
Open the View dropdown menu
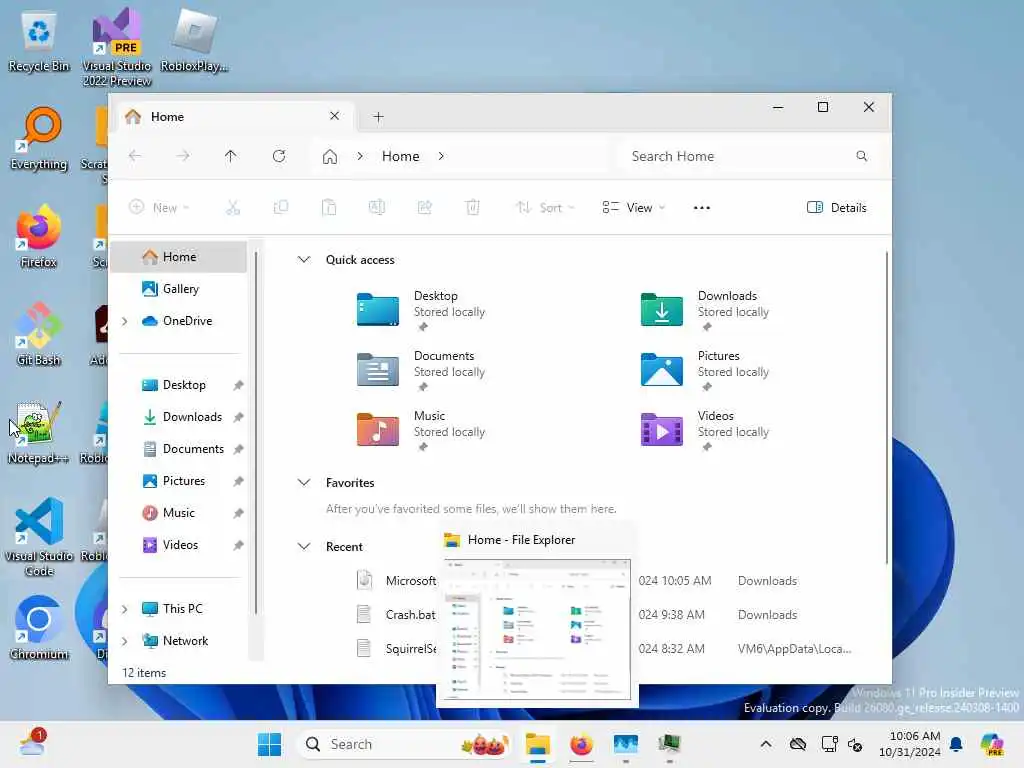633,208
